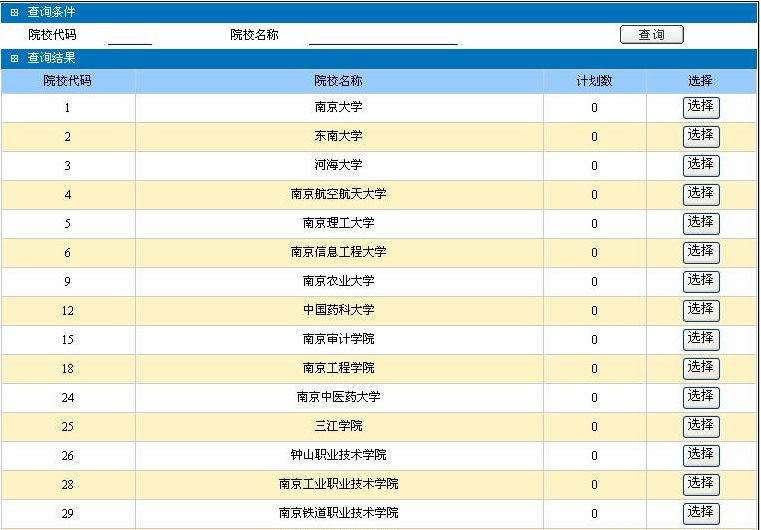Screen dimensions: 761x530
Task: Click 选择 button for 南京航空航天大学
Action: click(x=701, y=195)
